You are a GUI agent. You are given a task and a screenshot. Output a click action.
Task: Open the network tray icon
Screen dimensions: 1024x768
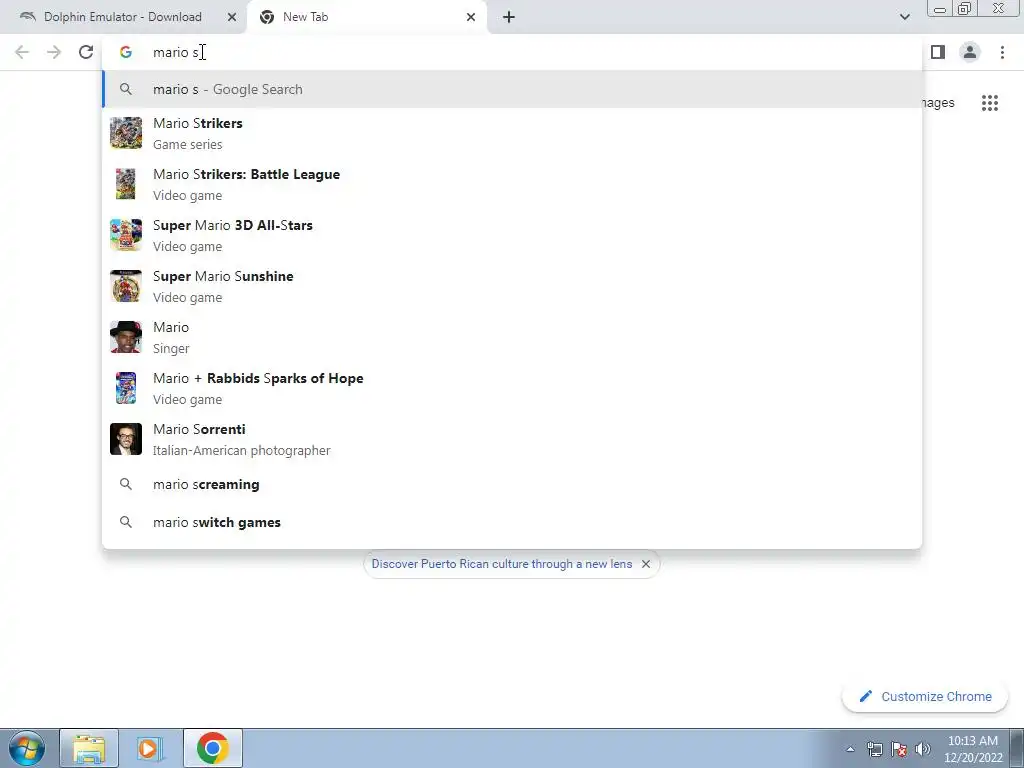(874, 749)
